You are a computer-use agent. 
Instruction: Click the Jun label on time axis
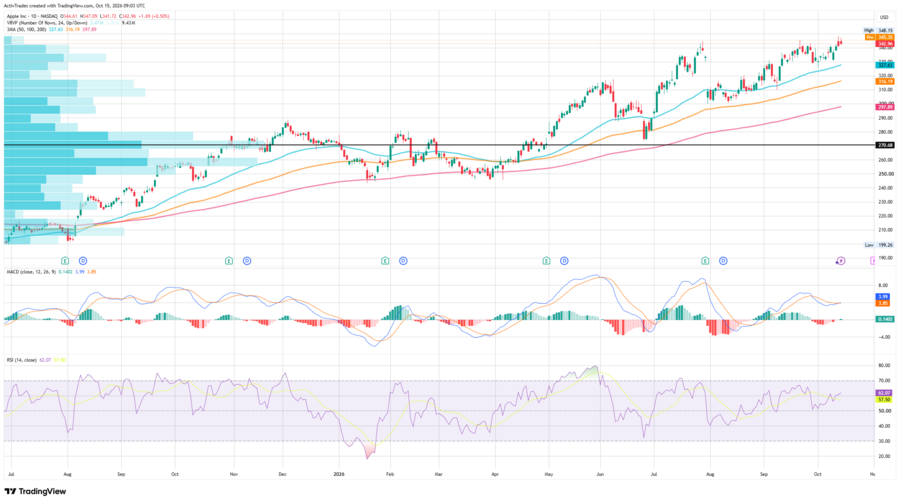click(x=600, y=474)
